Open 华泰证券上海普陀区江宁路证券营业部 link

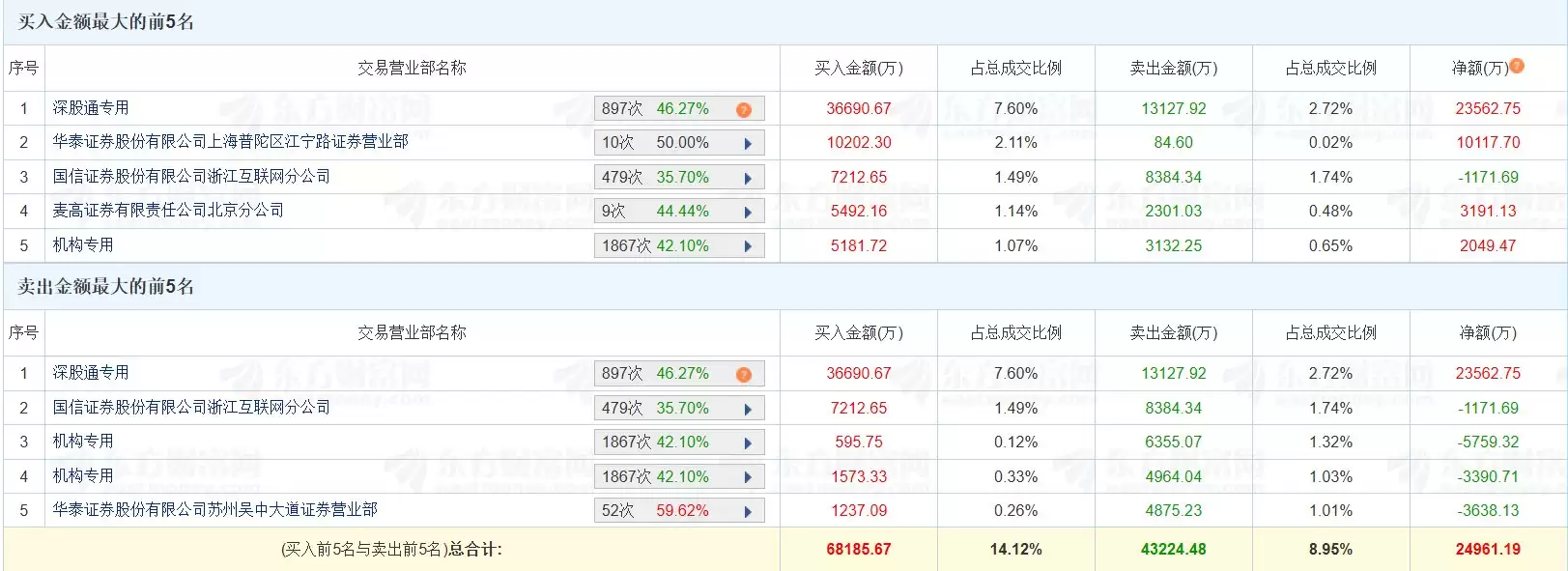(230, 142)
